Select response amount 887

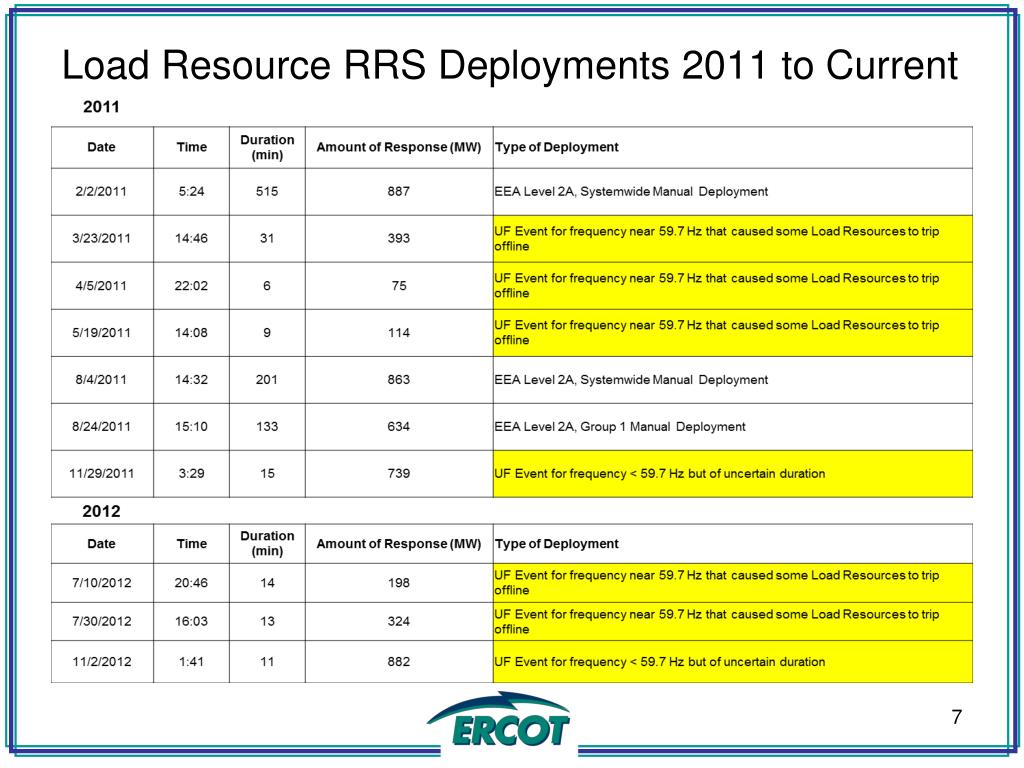[x=398, y=191]
